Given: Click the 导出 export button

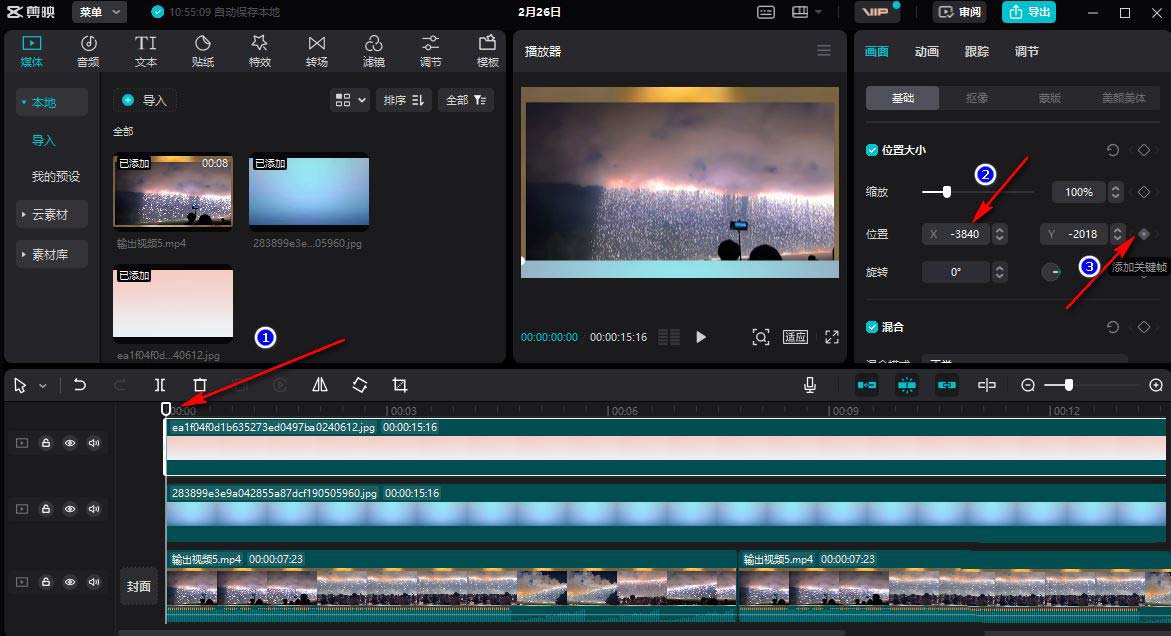Looking at the screenshot, I should click(1029, 12).
